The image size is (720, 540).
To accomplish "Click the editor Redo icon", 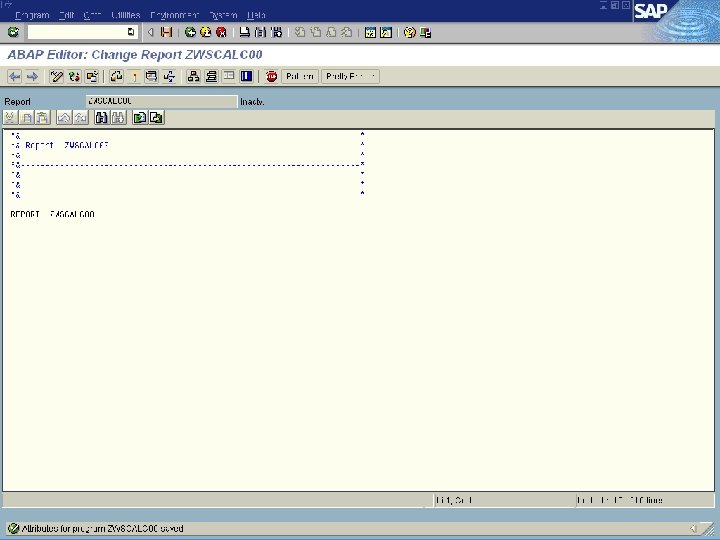I will (x=80, y=118).
